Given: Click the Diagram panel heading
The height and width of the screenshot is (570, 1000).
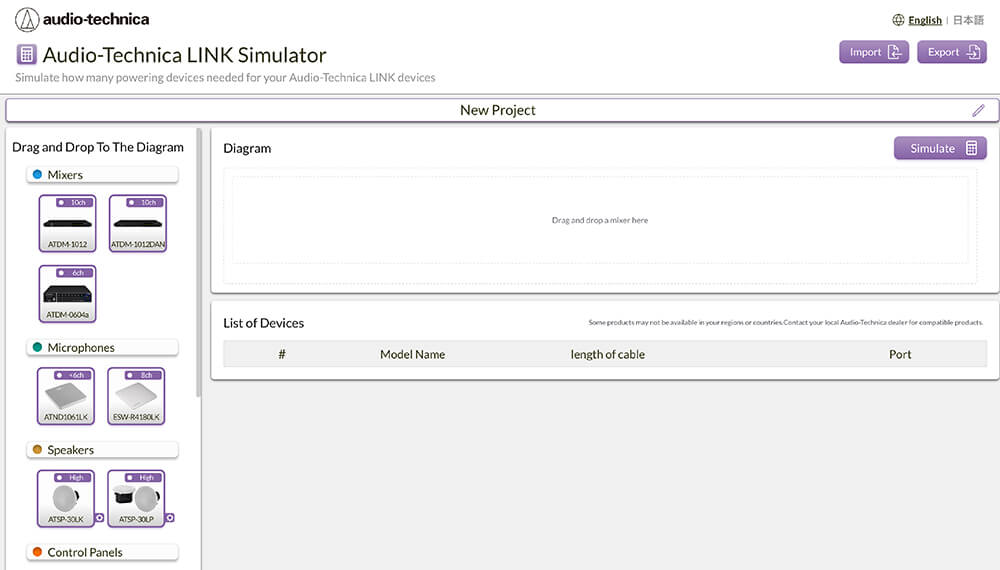Looking at the screenshot, I should pos(247,149).
